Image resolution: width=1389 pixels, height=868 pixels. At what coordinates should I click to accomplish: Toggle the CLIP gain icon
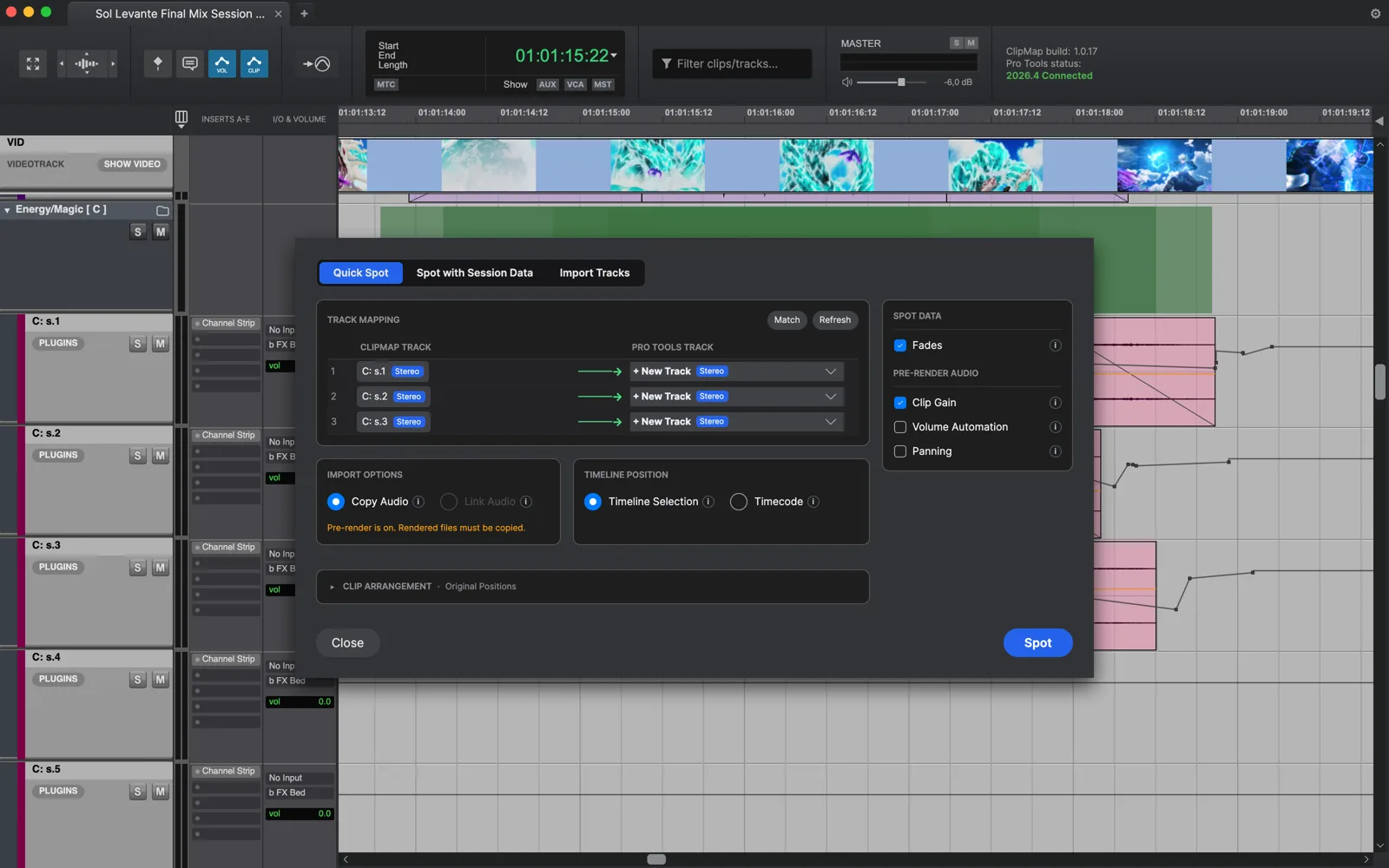pyautogui.click(x=254, y=63)
